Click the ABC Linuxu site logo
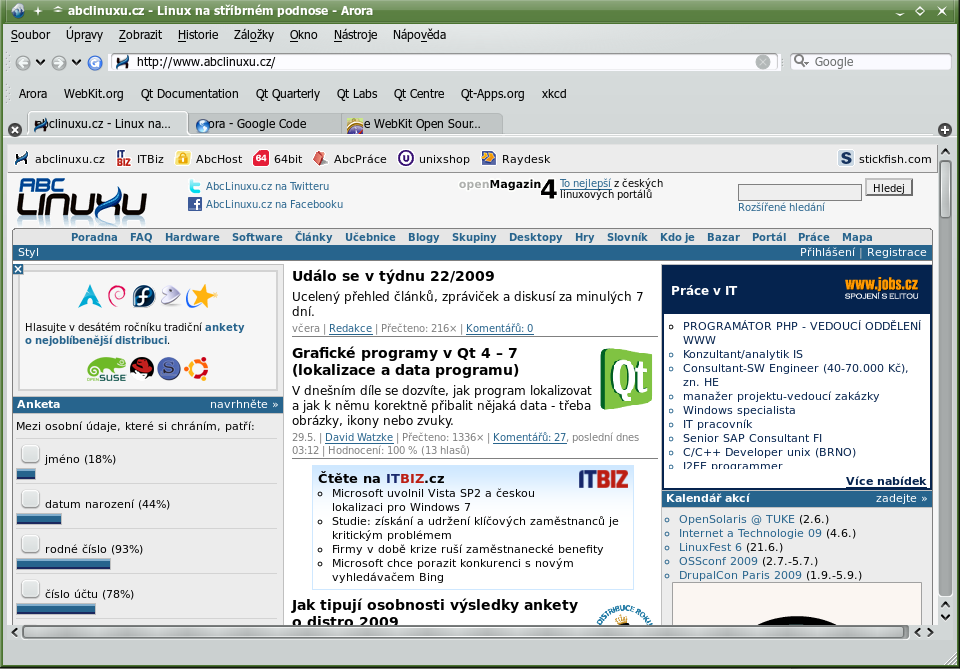The width and height of the screenshot is (960, 669). 82,200
